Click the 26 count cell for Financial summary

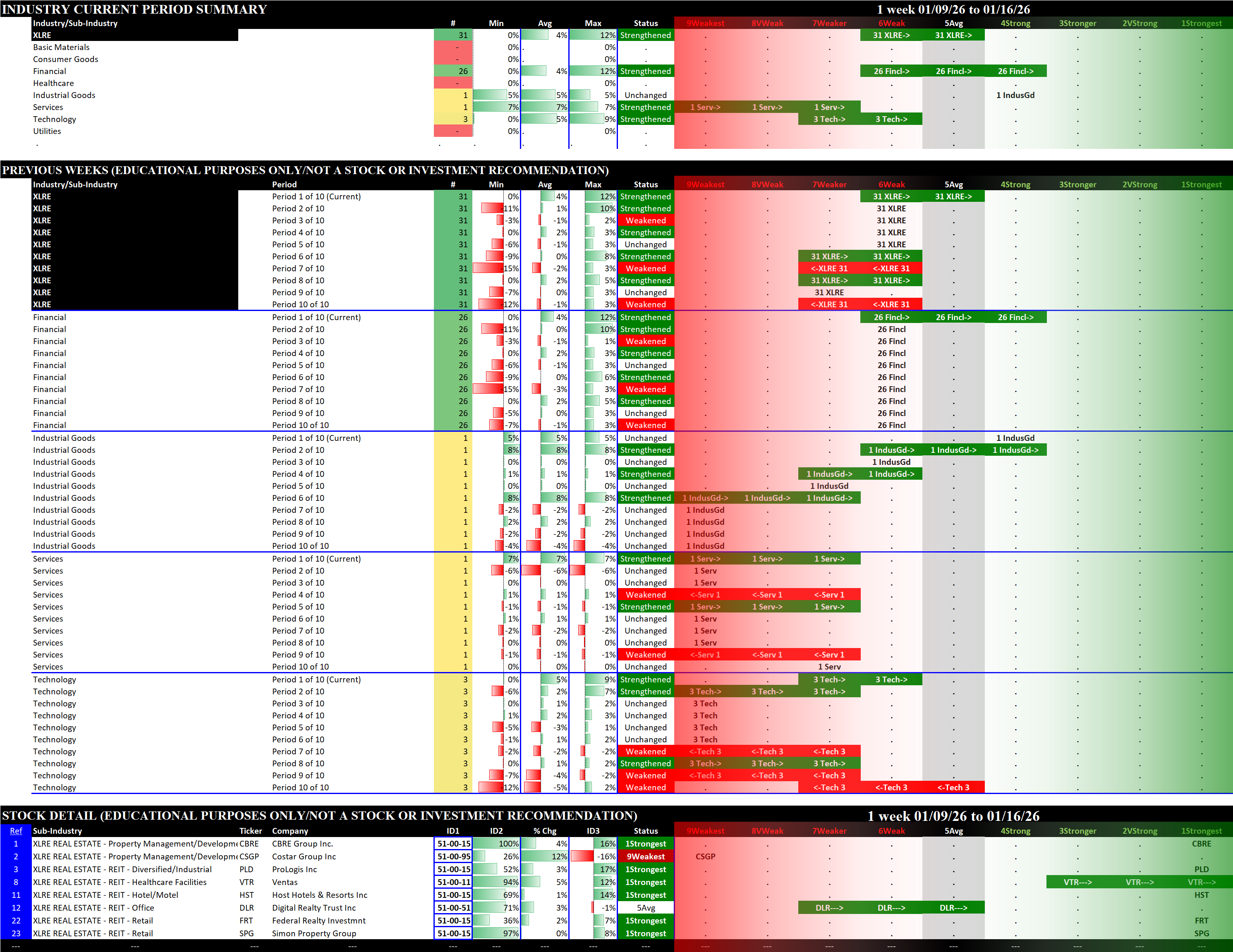[x=453, y=71]
